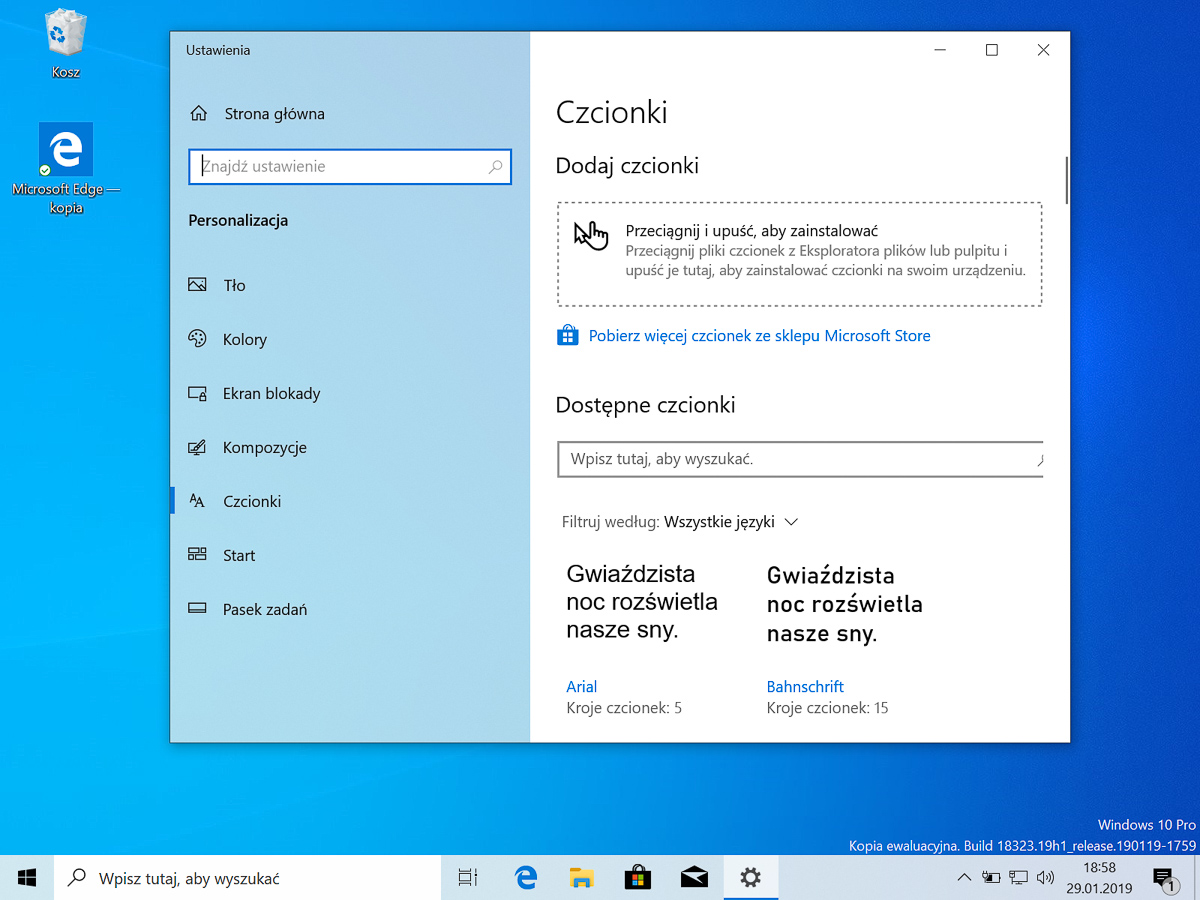Click the Bahnschrift font preview sample
The height and width of the screenshot is (900, 1200).
click(845, 604)
